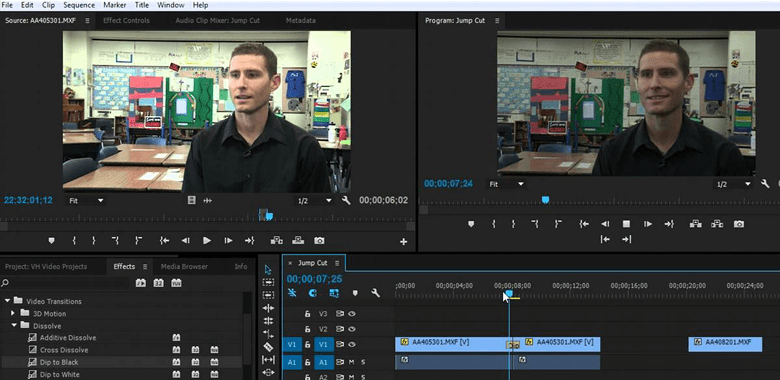This screenshot has width=780, height=380.
Task: Open the Source monitor button editor plus
Action: click(x=403, y=242)
